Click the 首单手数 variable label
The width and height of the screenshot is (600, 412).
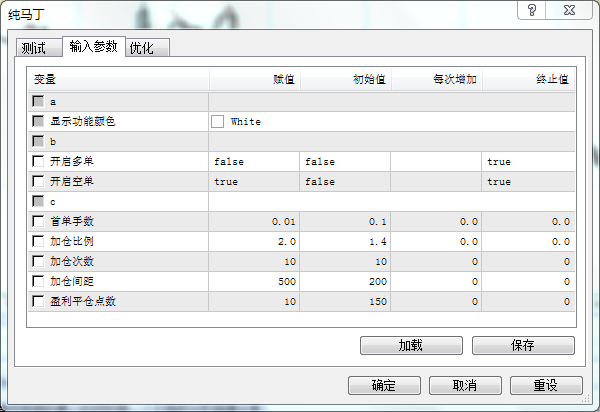72,221
